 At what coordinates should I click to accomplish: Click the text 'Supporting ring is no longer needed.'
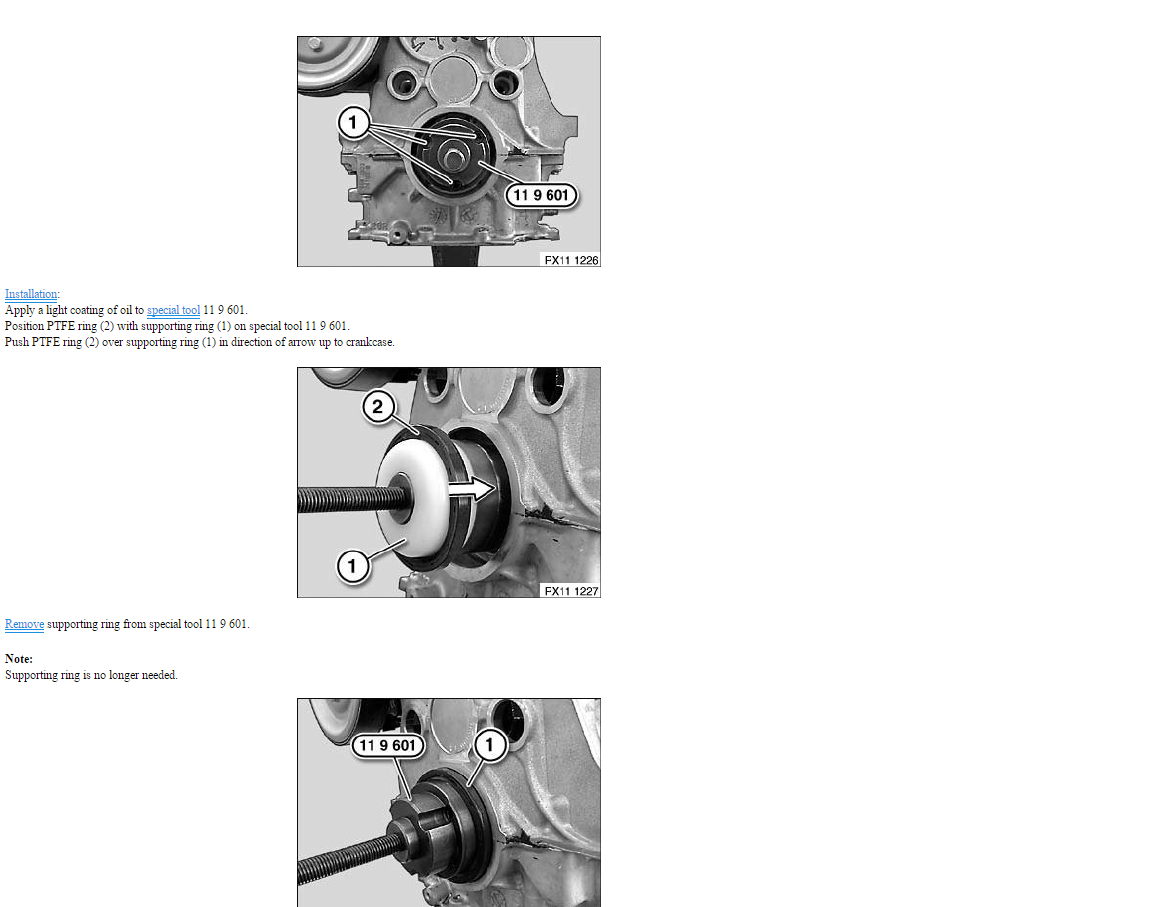(x=91, y=675)
